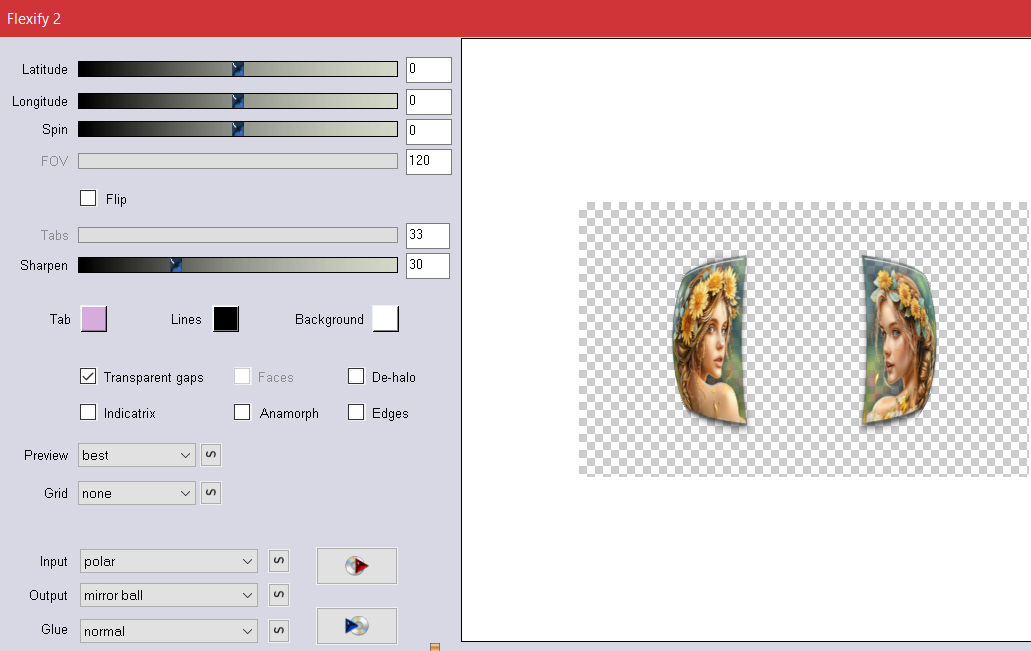1031x651 pixels.
Task: Open the Preview quality dropdown
Action: coord(137,455)
